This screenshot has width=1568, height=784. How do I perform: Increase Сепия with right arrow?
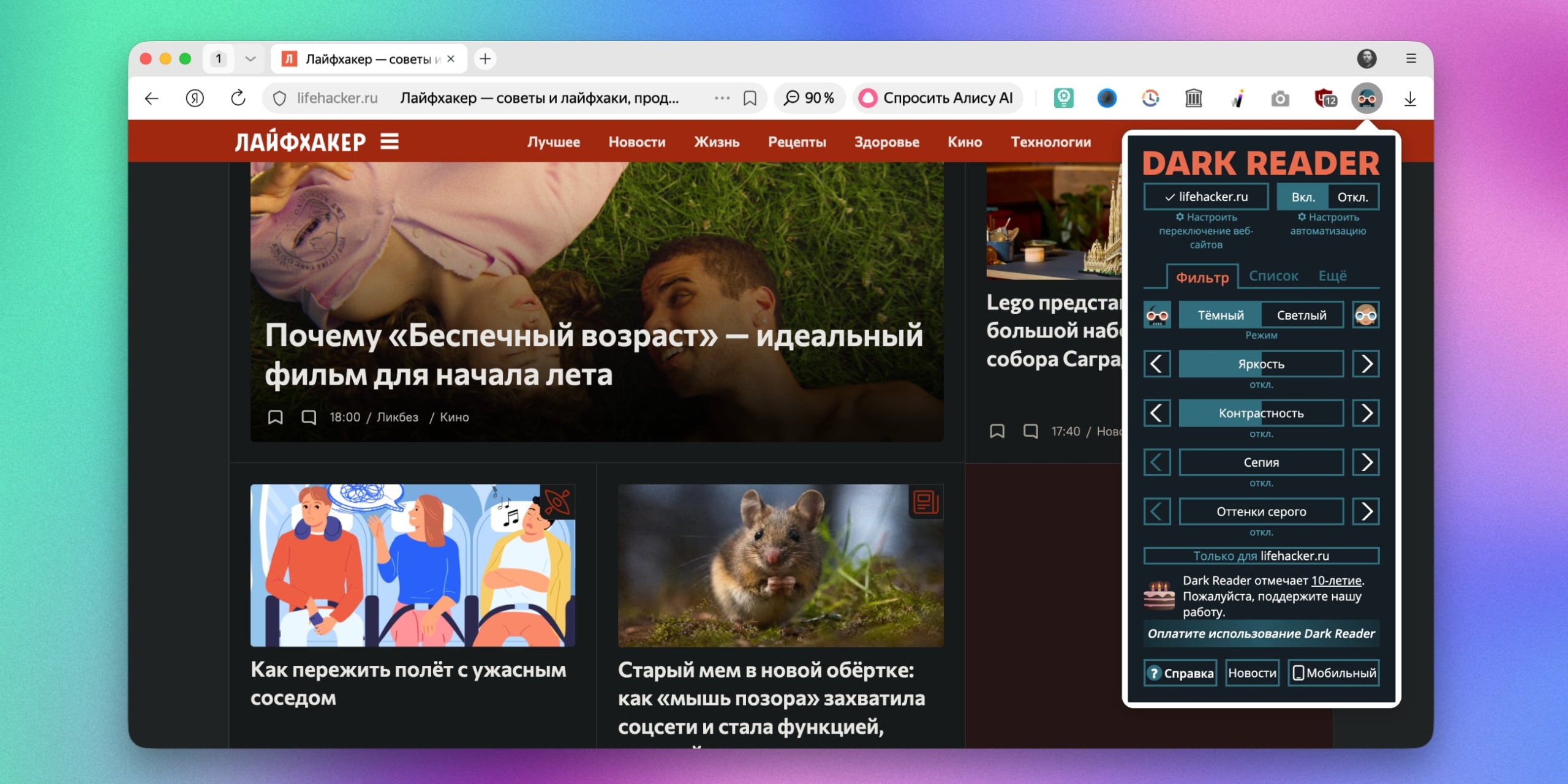point(1366,462)
